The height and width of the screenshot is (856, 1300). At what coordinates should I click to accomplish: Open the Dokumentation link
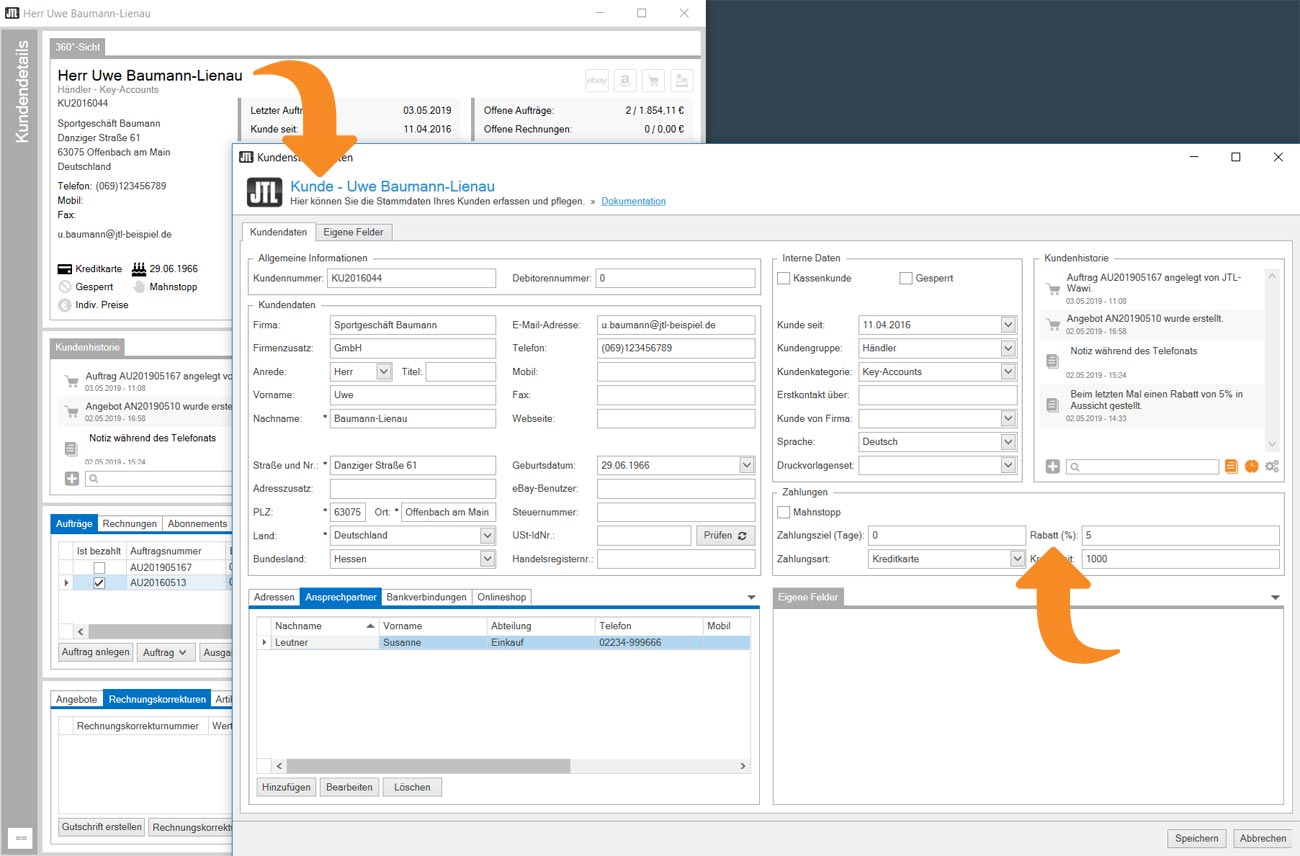tap(633, 201)
